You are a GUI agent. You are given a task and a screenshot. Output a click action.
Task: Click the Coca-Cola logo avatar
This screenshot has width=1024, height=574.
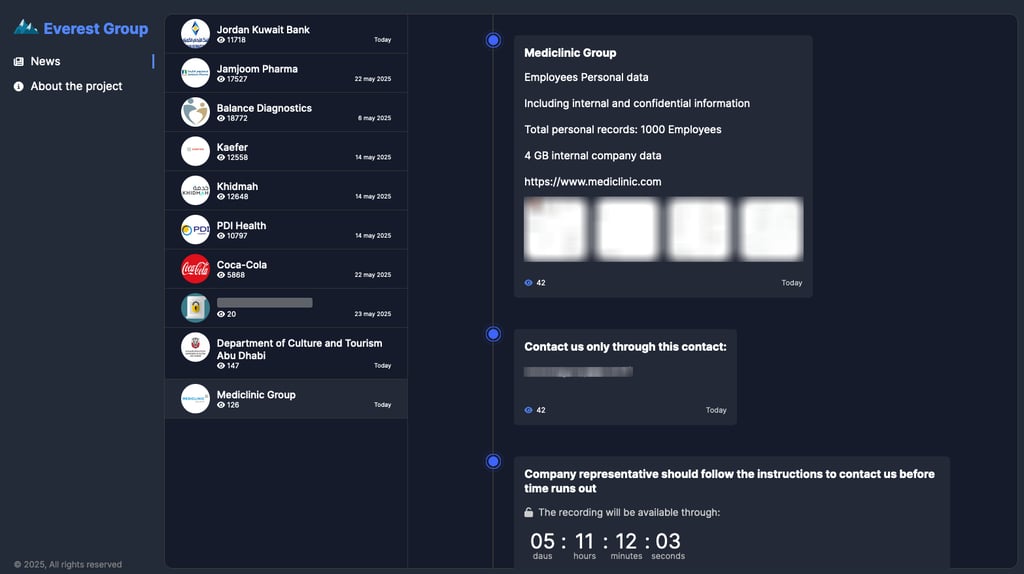coord(195,268)
